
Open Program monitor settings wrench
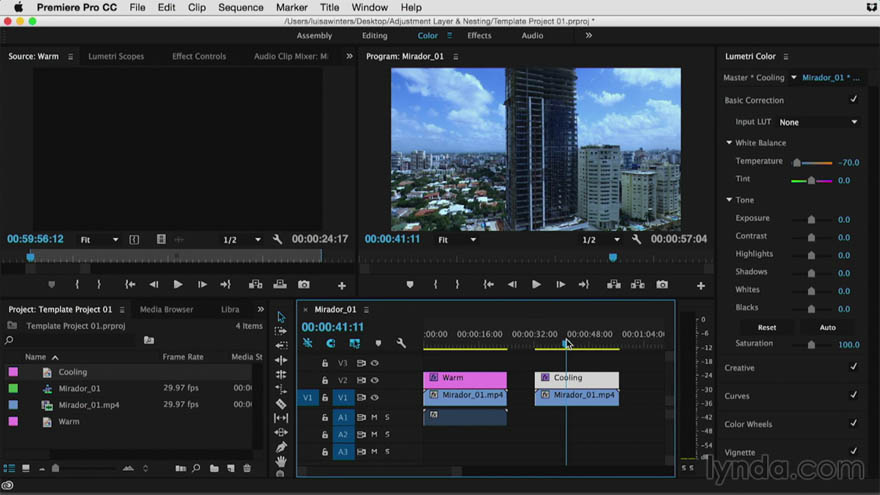pos(636,240)
